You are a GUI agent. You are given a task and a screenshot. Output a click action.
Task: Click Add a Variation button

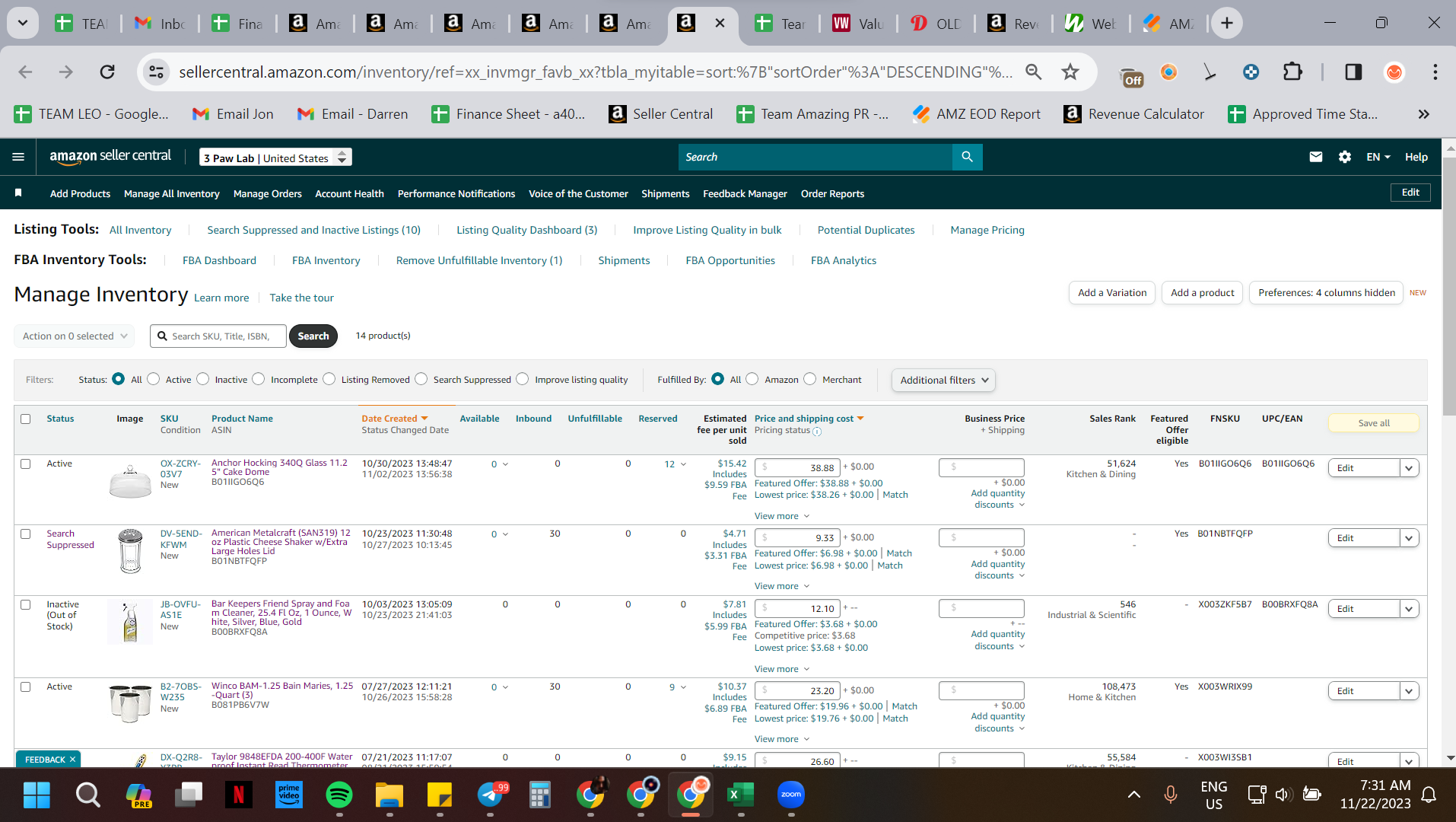coord(1112,293)
